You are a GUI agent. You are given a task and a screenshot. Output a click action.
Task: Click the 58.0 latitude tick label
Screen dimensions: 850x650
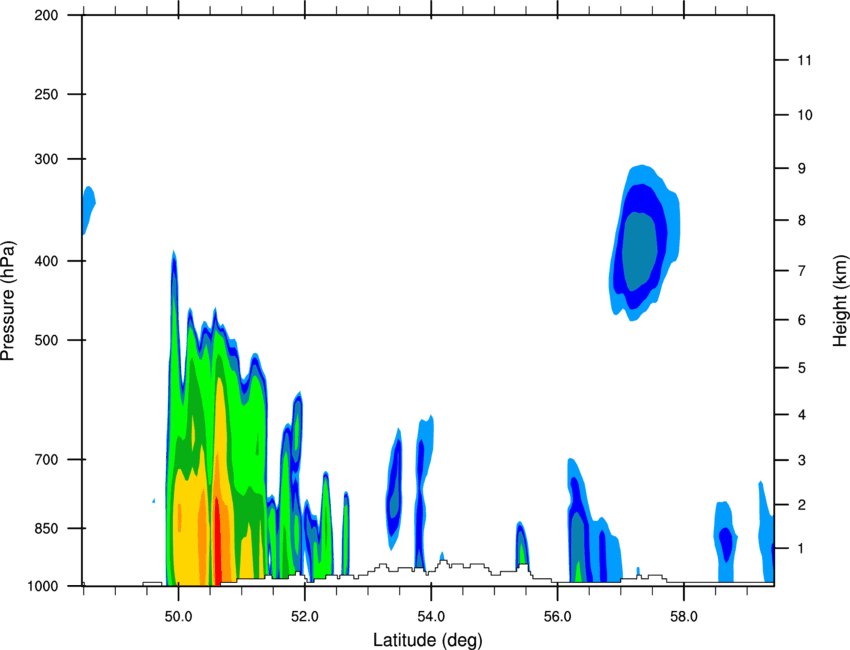tap(684, 617)
